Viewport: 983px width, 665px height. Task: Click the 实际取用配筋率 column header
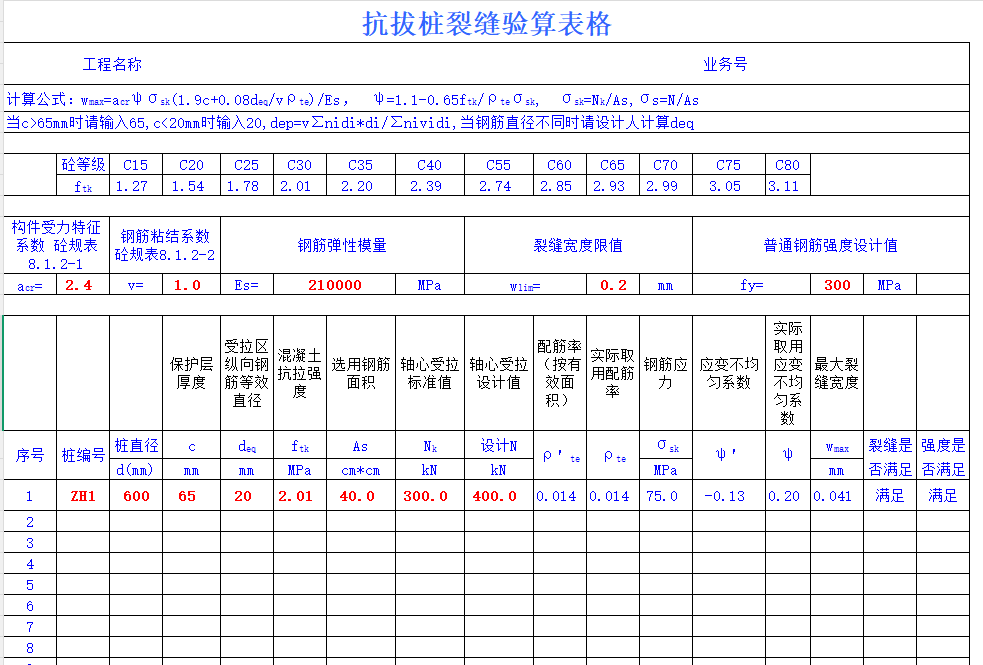[x=612, y=373]
